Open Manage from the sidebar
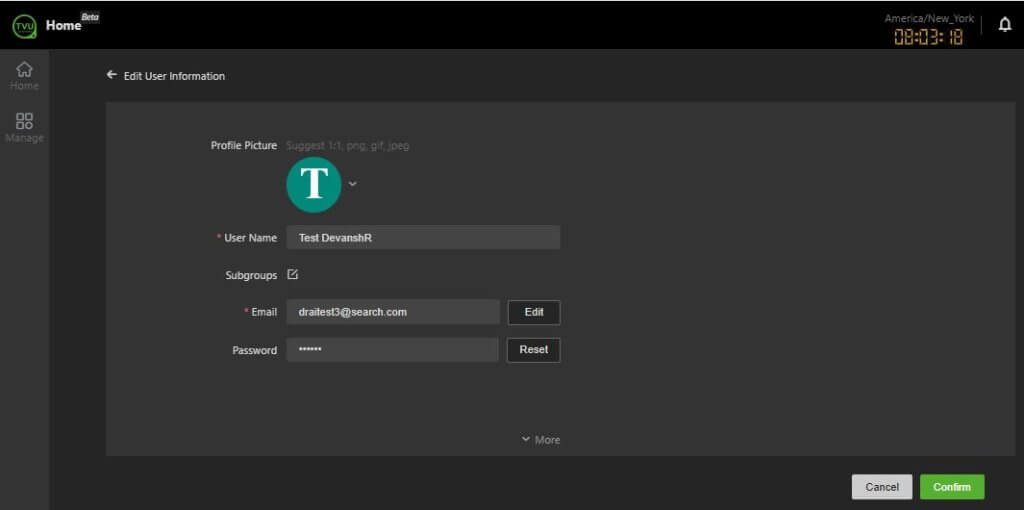This screenshot has height=510, width=1024. tap(24, 127)
